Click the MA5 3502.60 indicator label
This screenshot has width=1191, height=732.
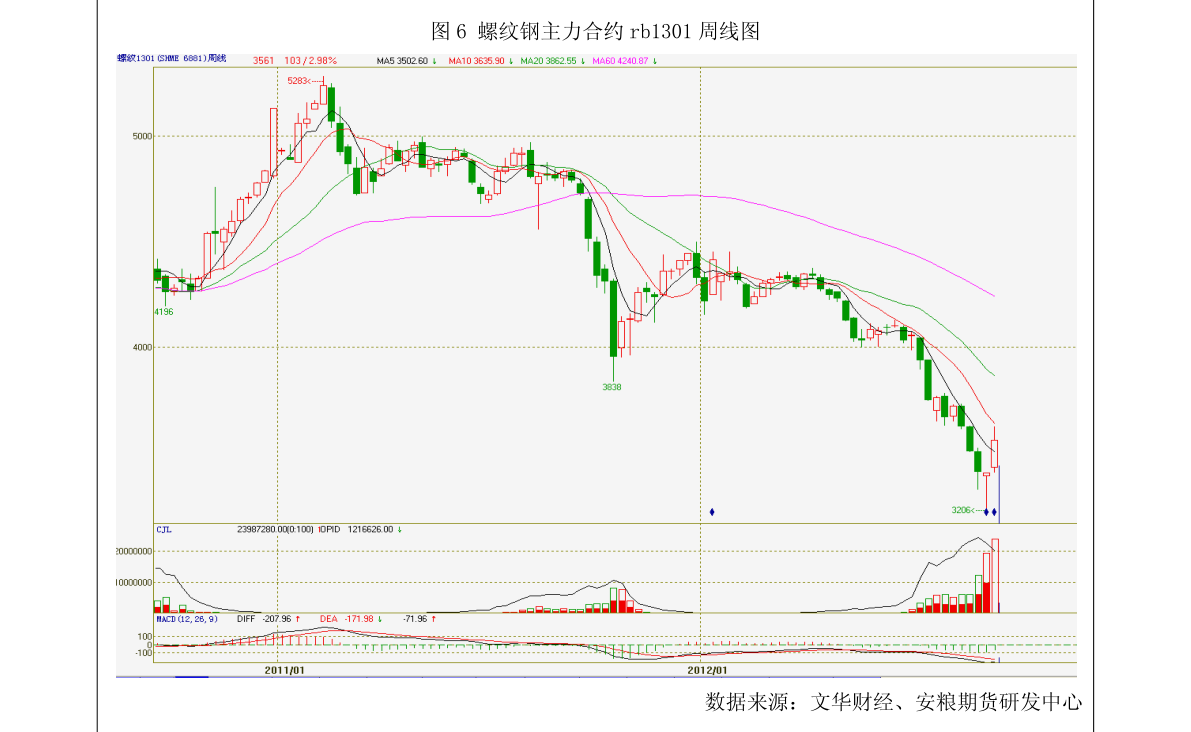pos(405,61)
